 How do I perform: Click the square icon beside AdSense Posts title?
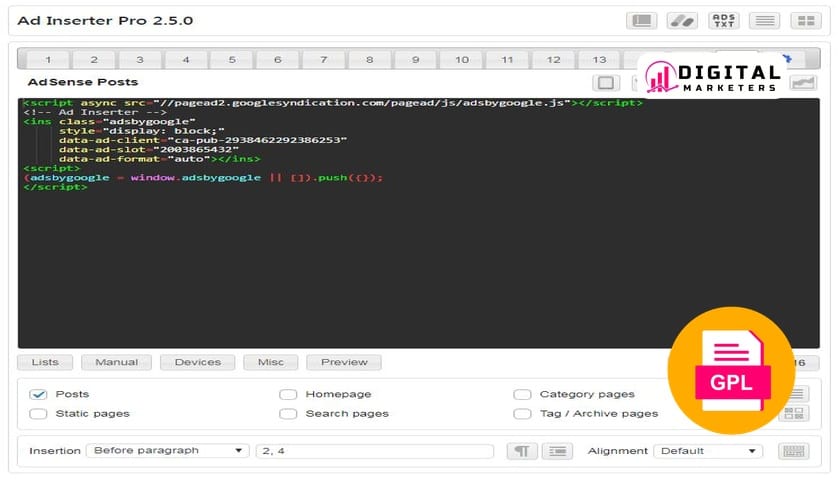(605, 83)
